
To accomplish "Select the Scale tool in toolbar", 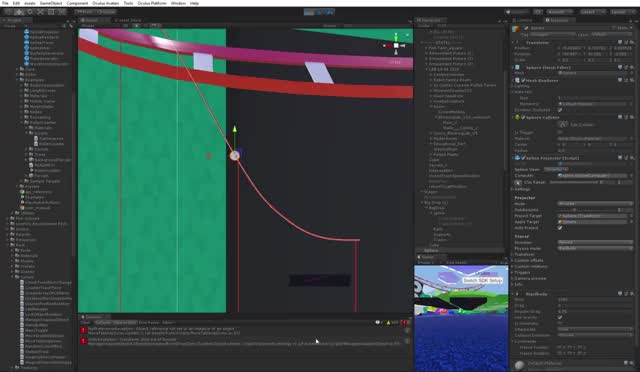I will tap(40, 12).
